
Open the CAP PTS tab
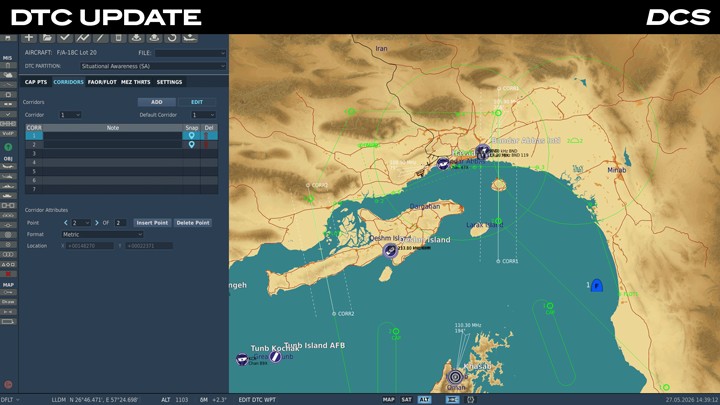(36, 82)
